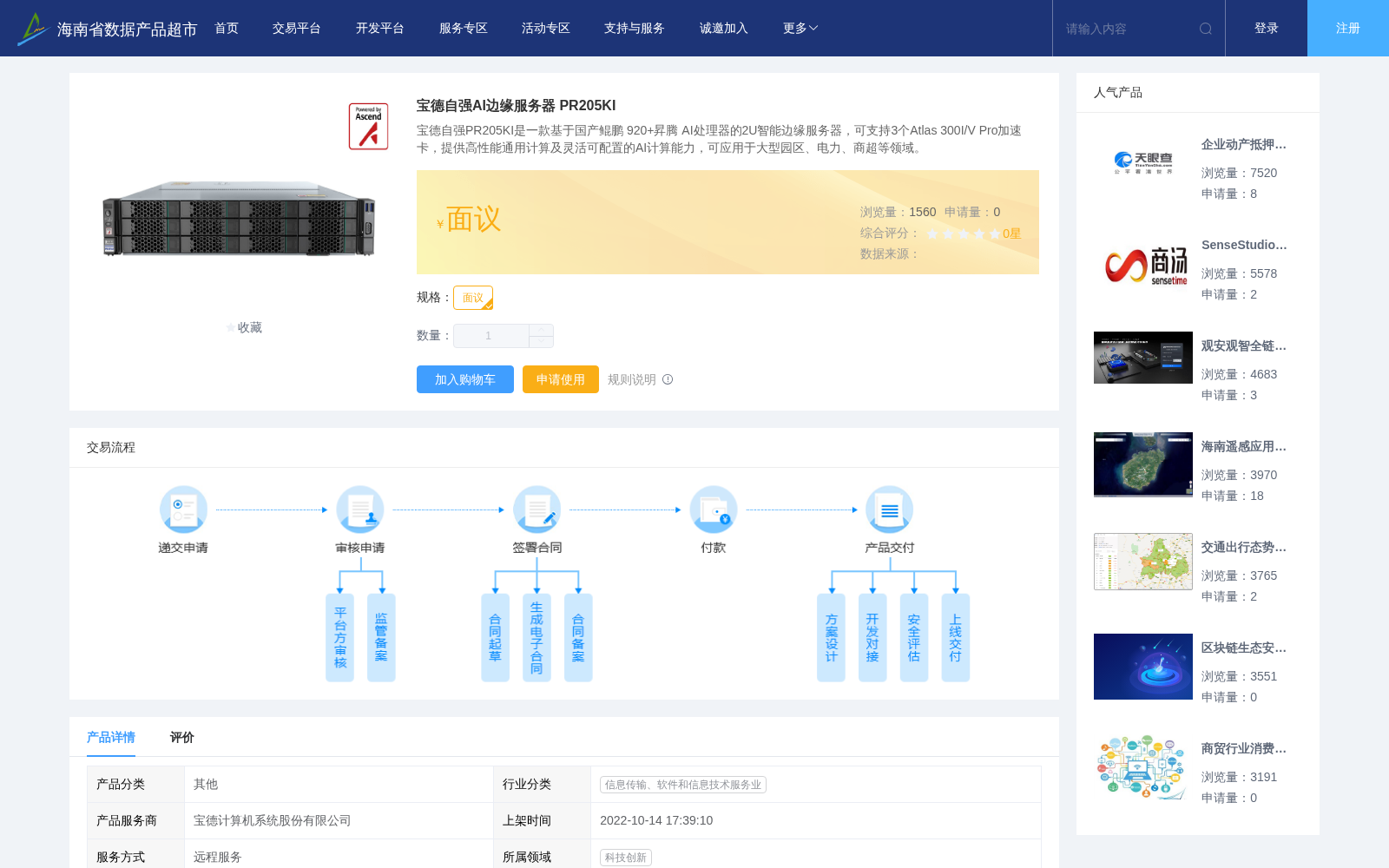The image size is (1389, 868).
Task: Click the 付款 step icon
Action: click(x=714, y=510)
